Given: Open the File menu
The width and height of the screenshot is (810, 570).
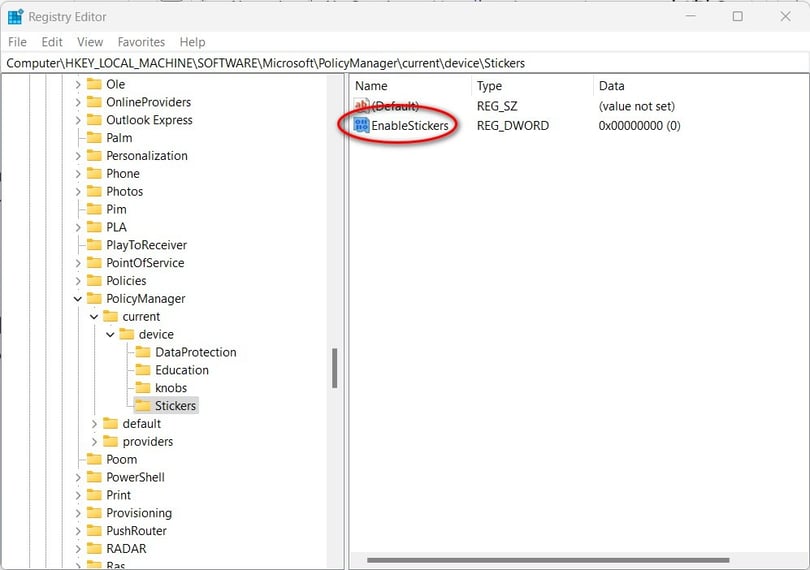Looking at the screenshot, I should [x=18, y=42].
